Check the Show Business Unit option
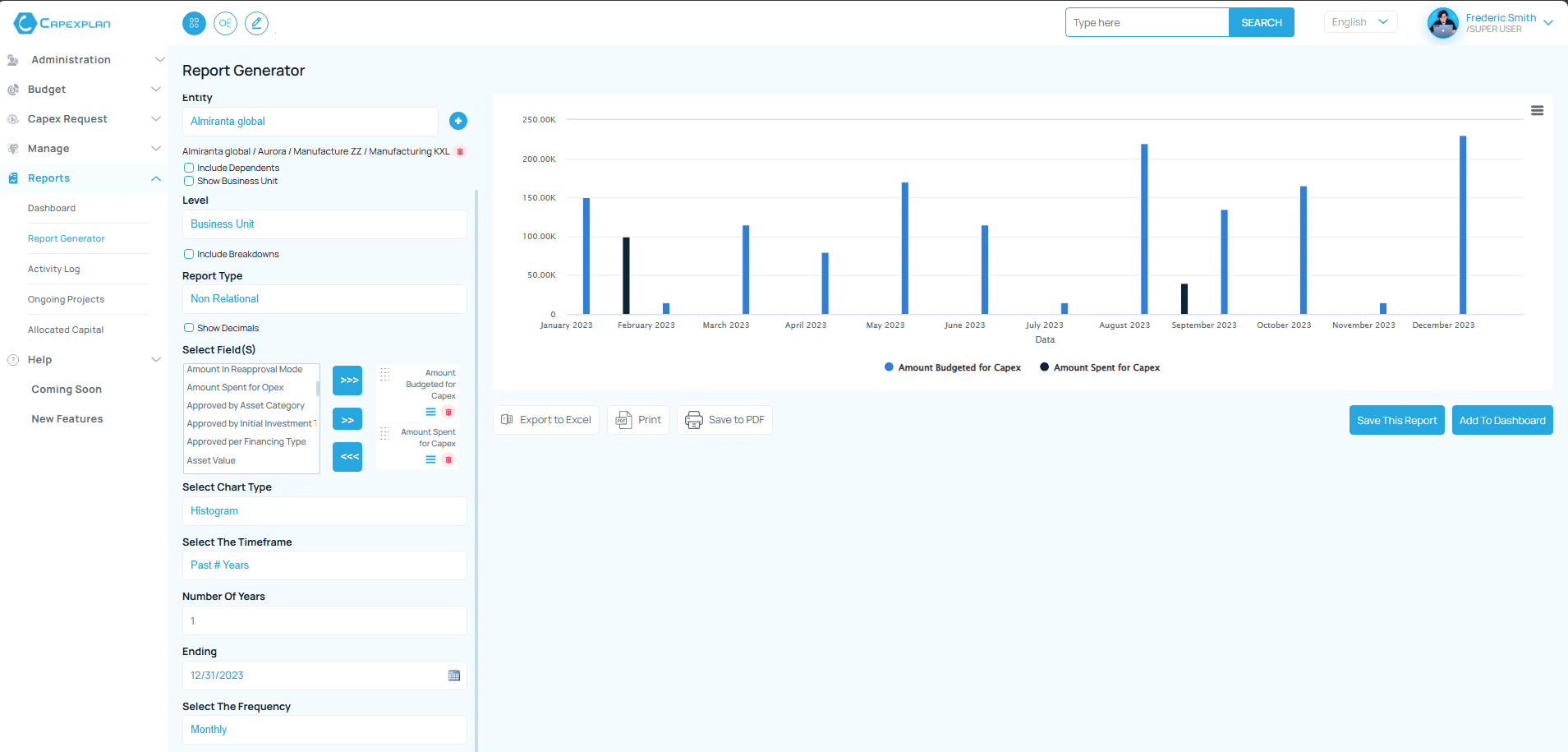Viewport: 1568px width, 752px height. [189, 181]
